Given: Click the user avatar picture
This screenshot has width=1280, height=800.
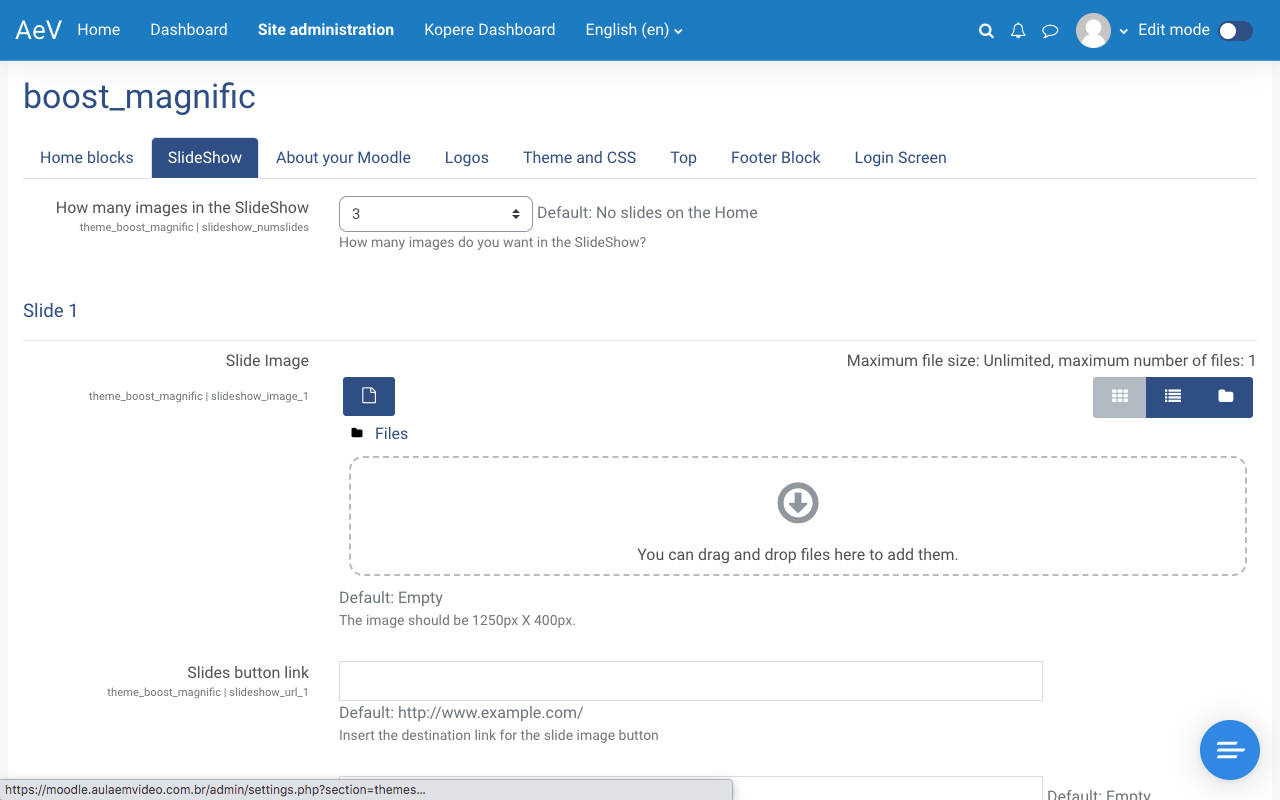Looking at the screenshot, I should click(1093, 30).
